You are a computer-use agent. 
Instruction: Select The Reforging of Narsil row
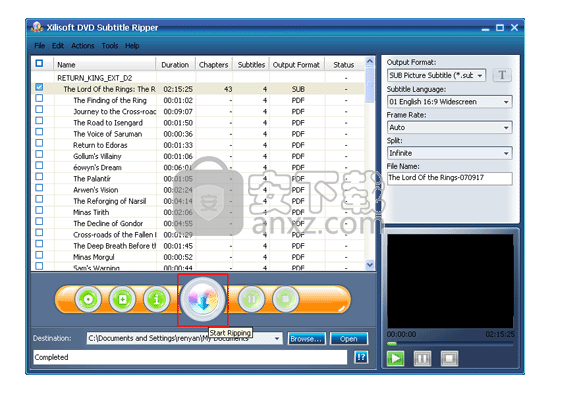point(198,201)
